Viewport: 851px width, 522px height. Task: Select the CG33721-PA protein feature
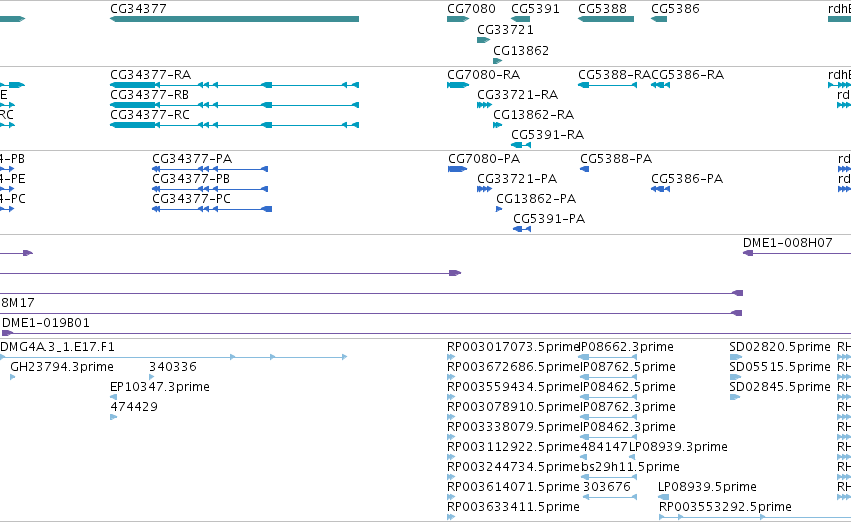point(484,189)
